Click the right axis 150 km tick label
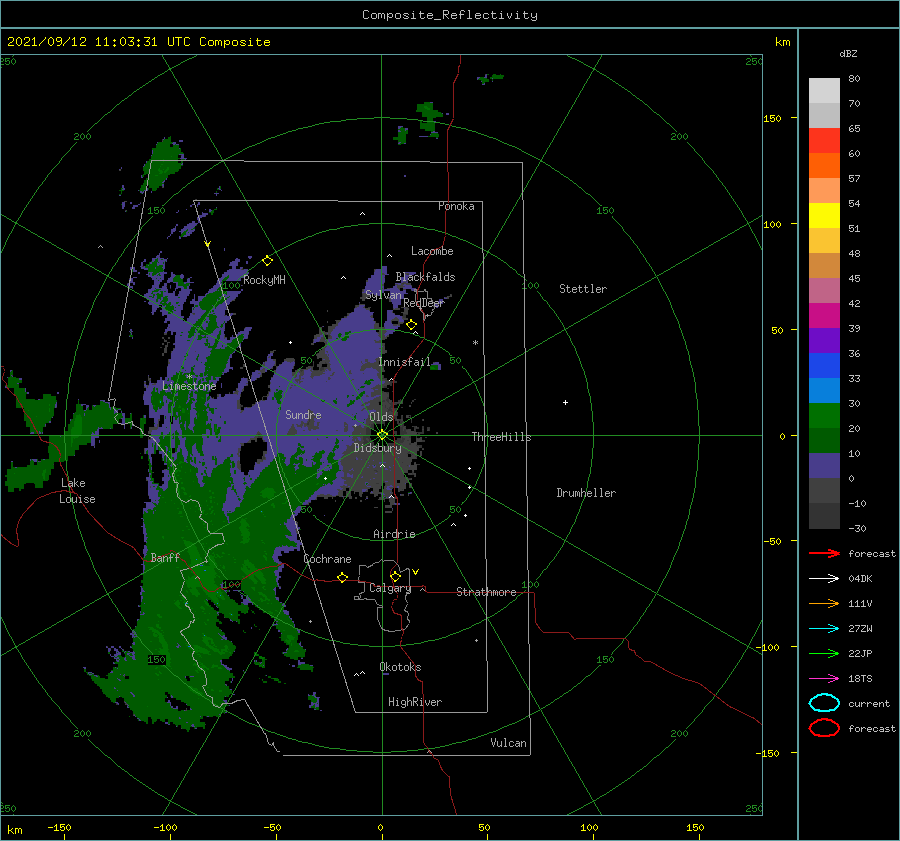The image size is (900, 841). 772,118
